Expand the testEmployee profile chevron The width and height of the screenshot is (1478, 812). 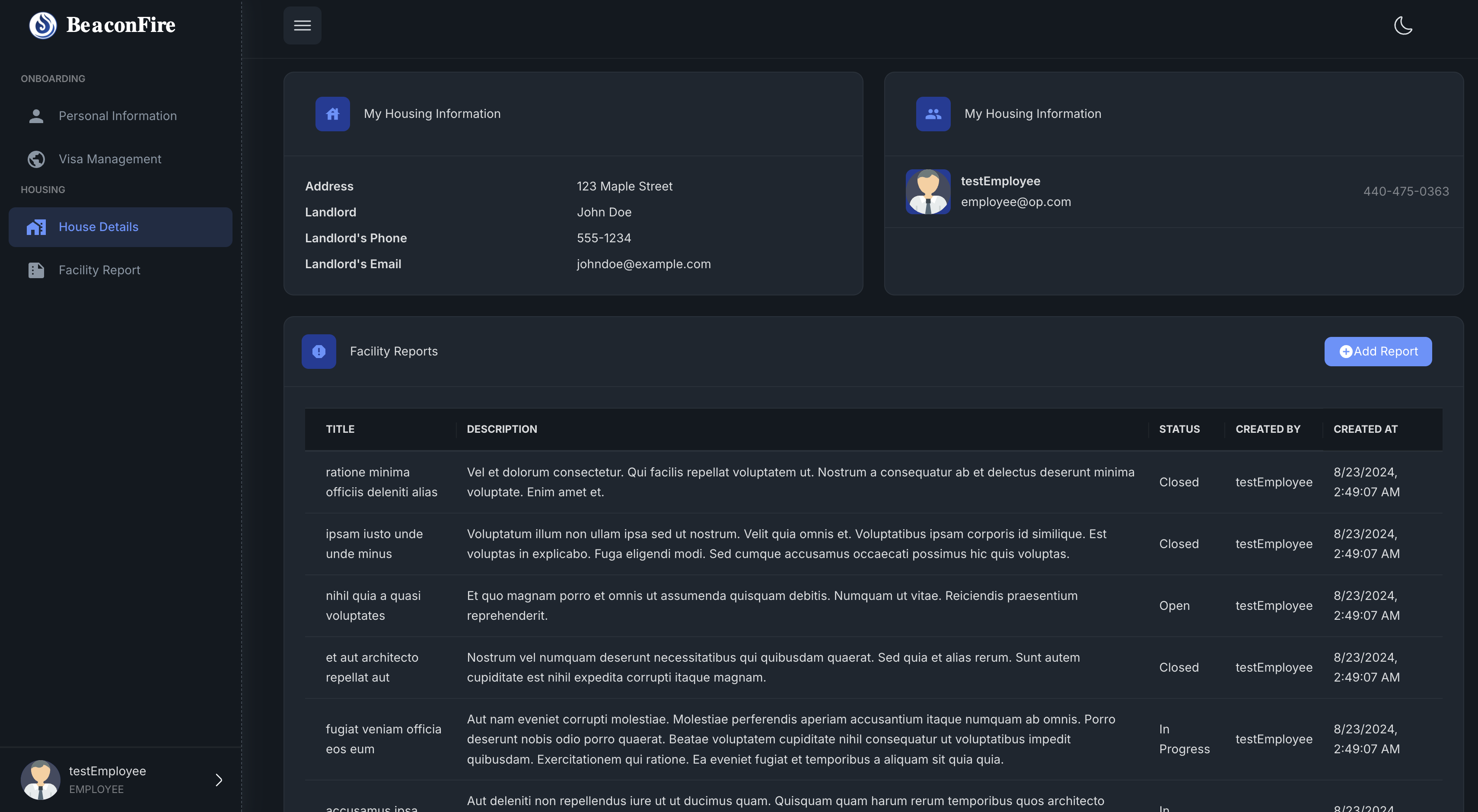(x=219, y=780)
